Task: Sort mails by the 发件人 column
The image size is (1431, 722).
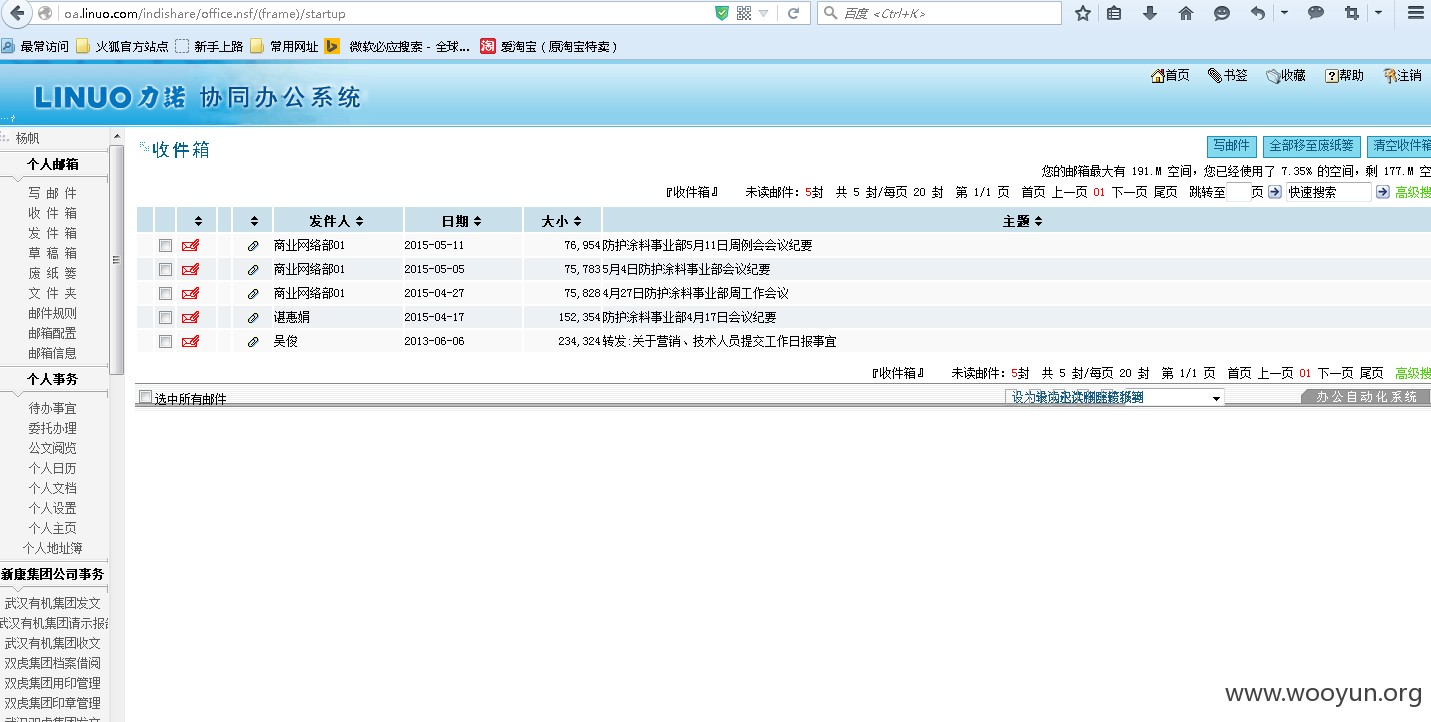Action: (x=337, y=221)
